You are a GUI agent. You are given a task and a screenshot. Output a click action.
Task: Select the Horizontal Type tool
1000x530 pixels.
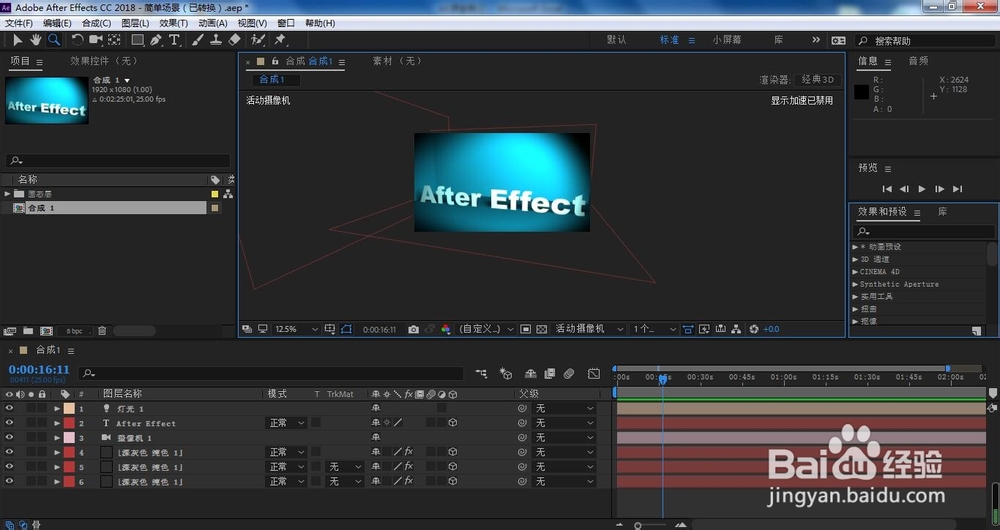pos(174,40)
